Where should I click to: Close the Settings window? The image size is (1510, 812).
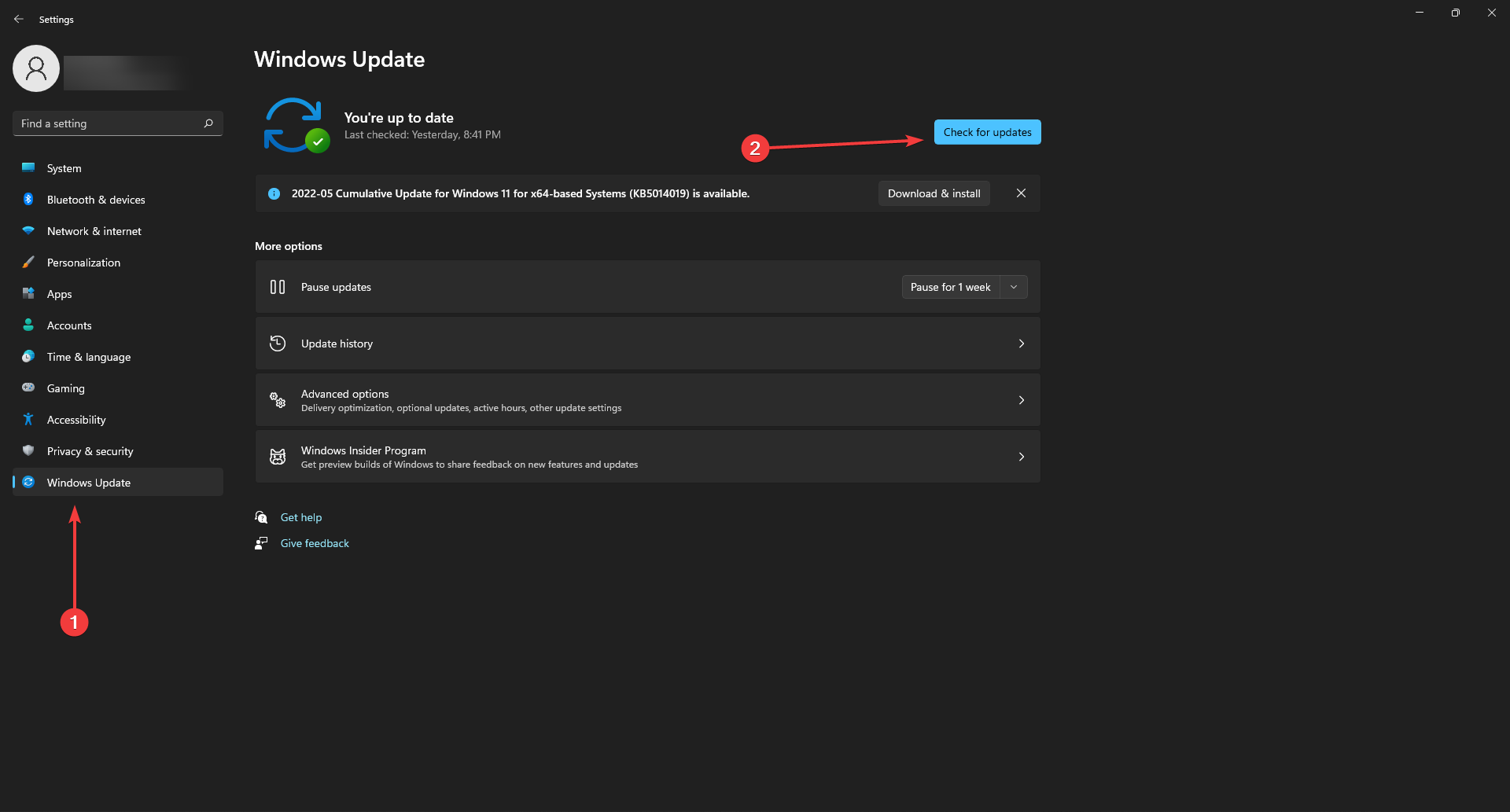[1492, 13]
